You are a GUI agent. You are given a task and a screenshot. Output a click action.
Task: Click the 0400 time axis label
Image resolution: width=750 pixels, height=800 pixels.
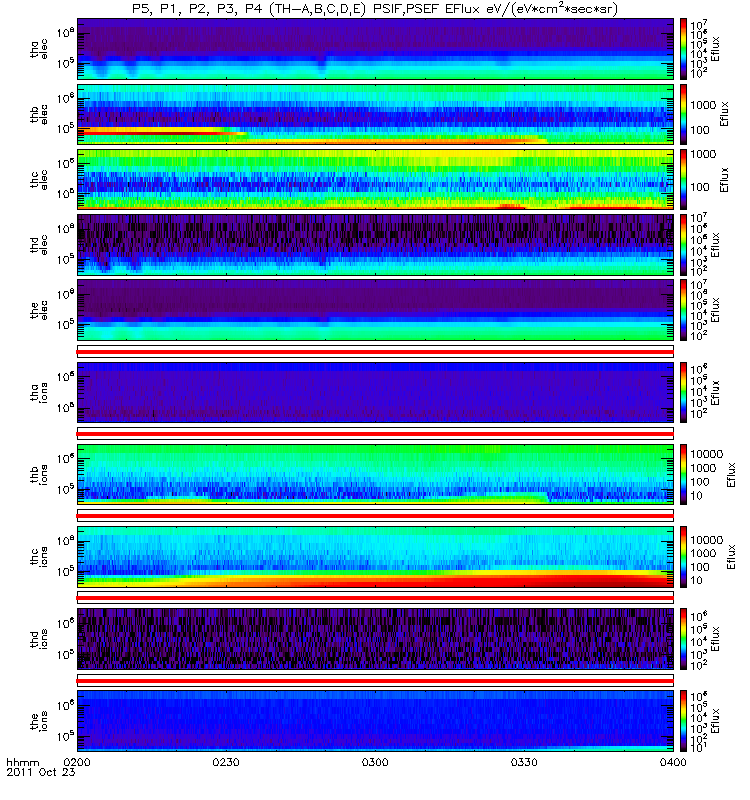pos(673,762)
